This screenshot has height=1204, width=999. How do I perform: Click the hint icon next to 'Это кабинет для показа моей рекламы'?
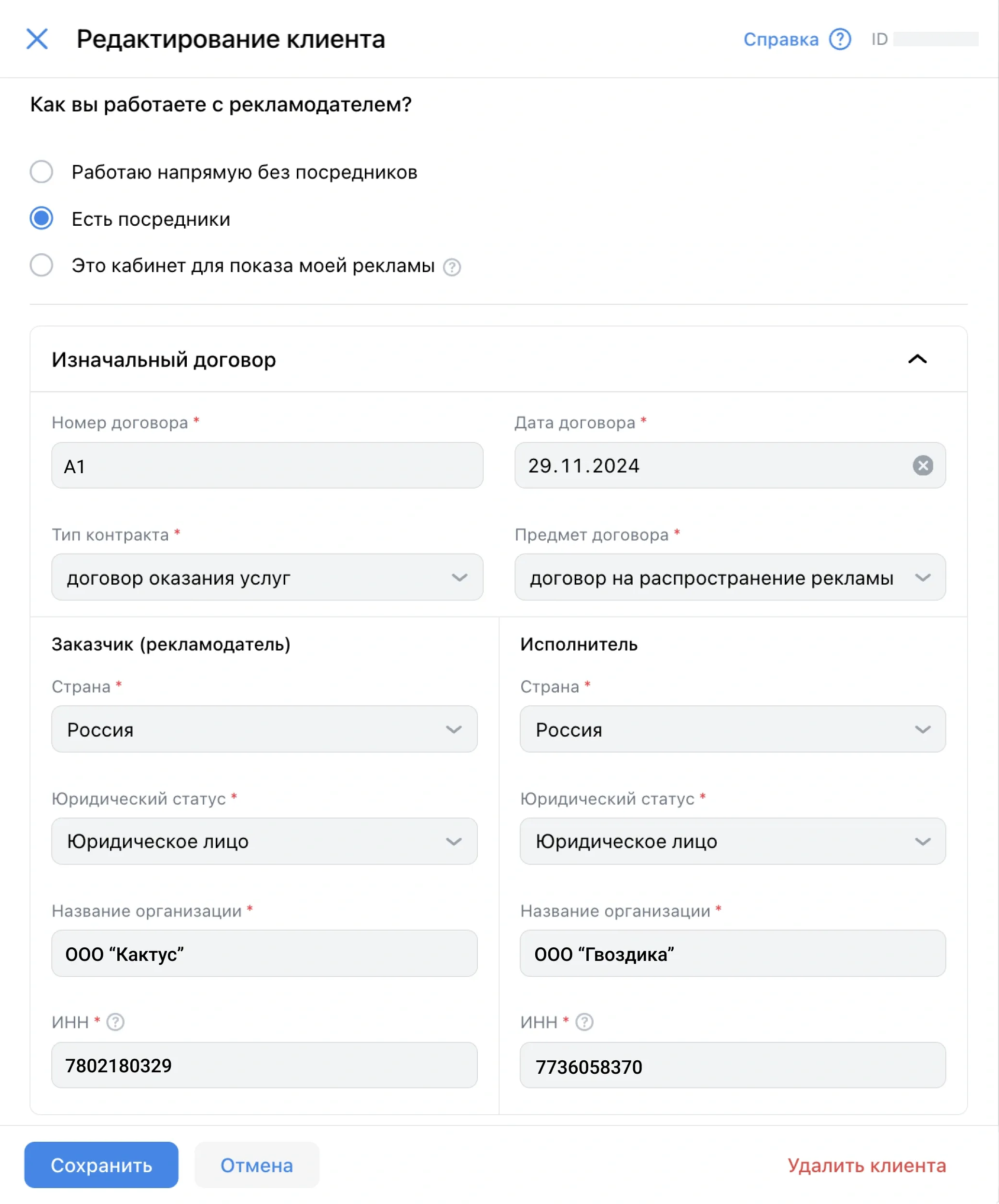pos(452,267)
